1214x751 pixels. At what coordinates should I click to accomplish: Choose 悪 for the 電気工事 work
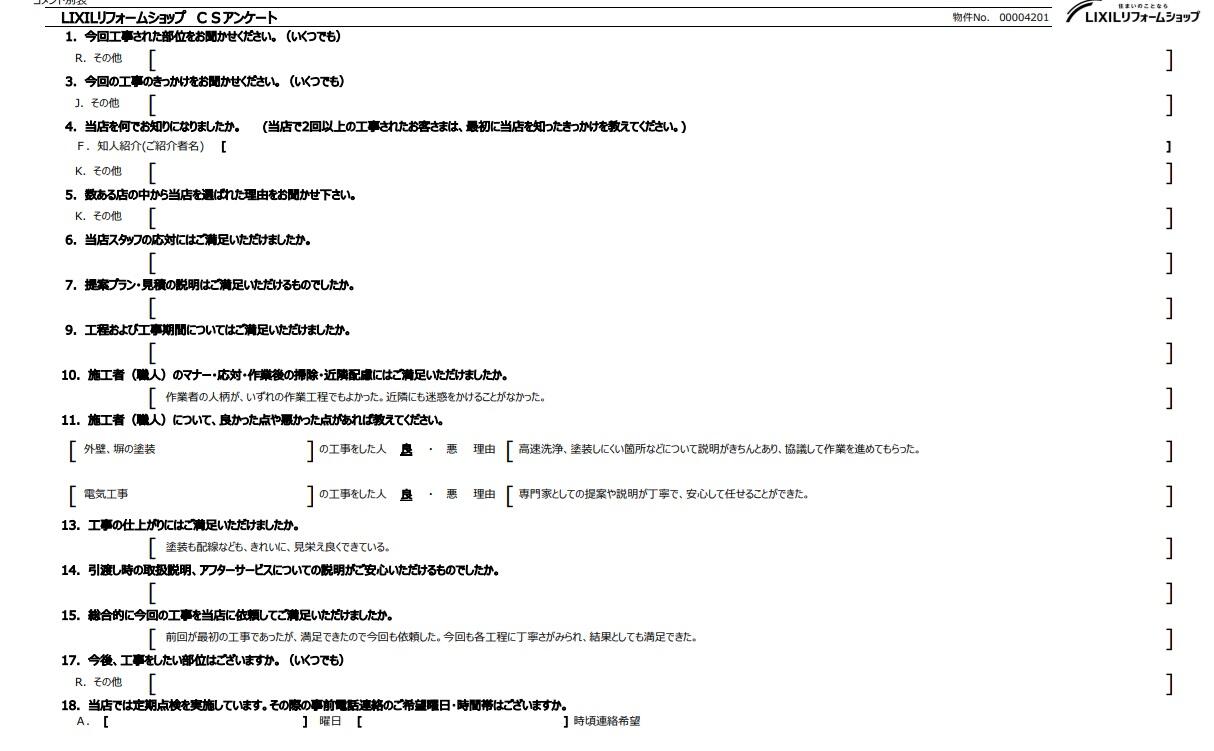[x=451, y=495]
